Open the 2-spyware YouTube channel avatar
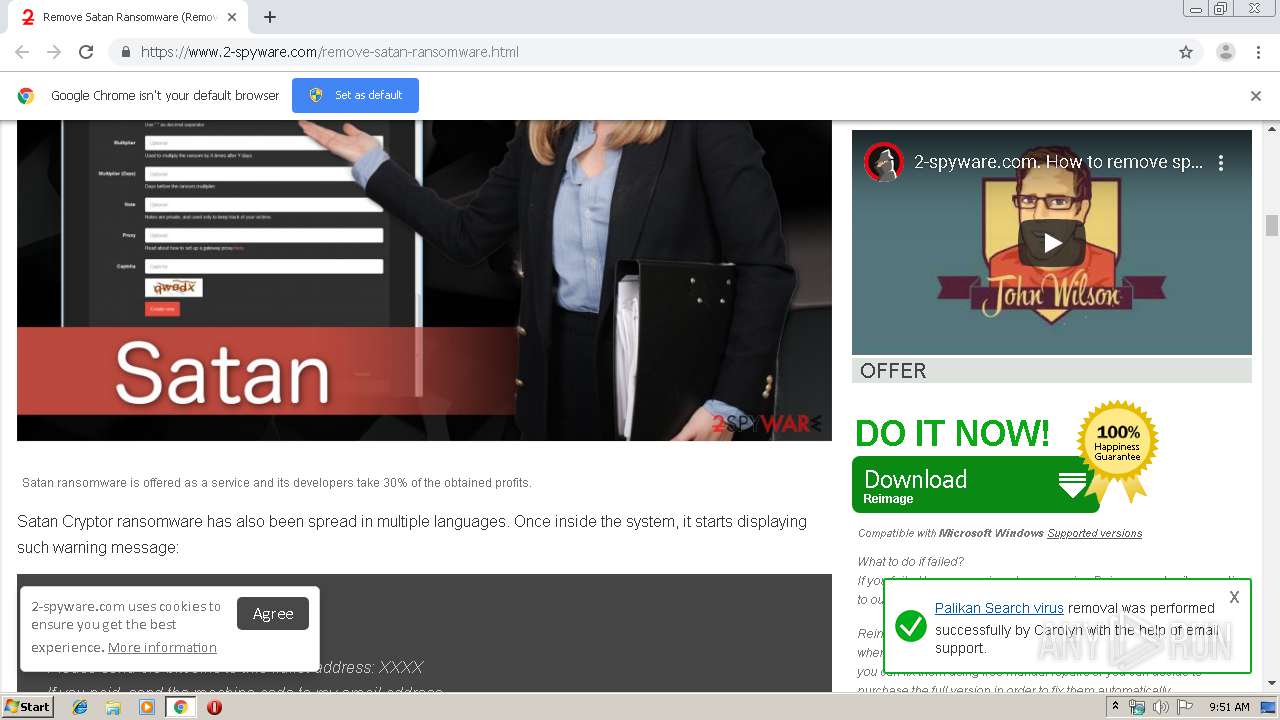This screenshot has width=1280, height=720. click(883, 162)
